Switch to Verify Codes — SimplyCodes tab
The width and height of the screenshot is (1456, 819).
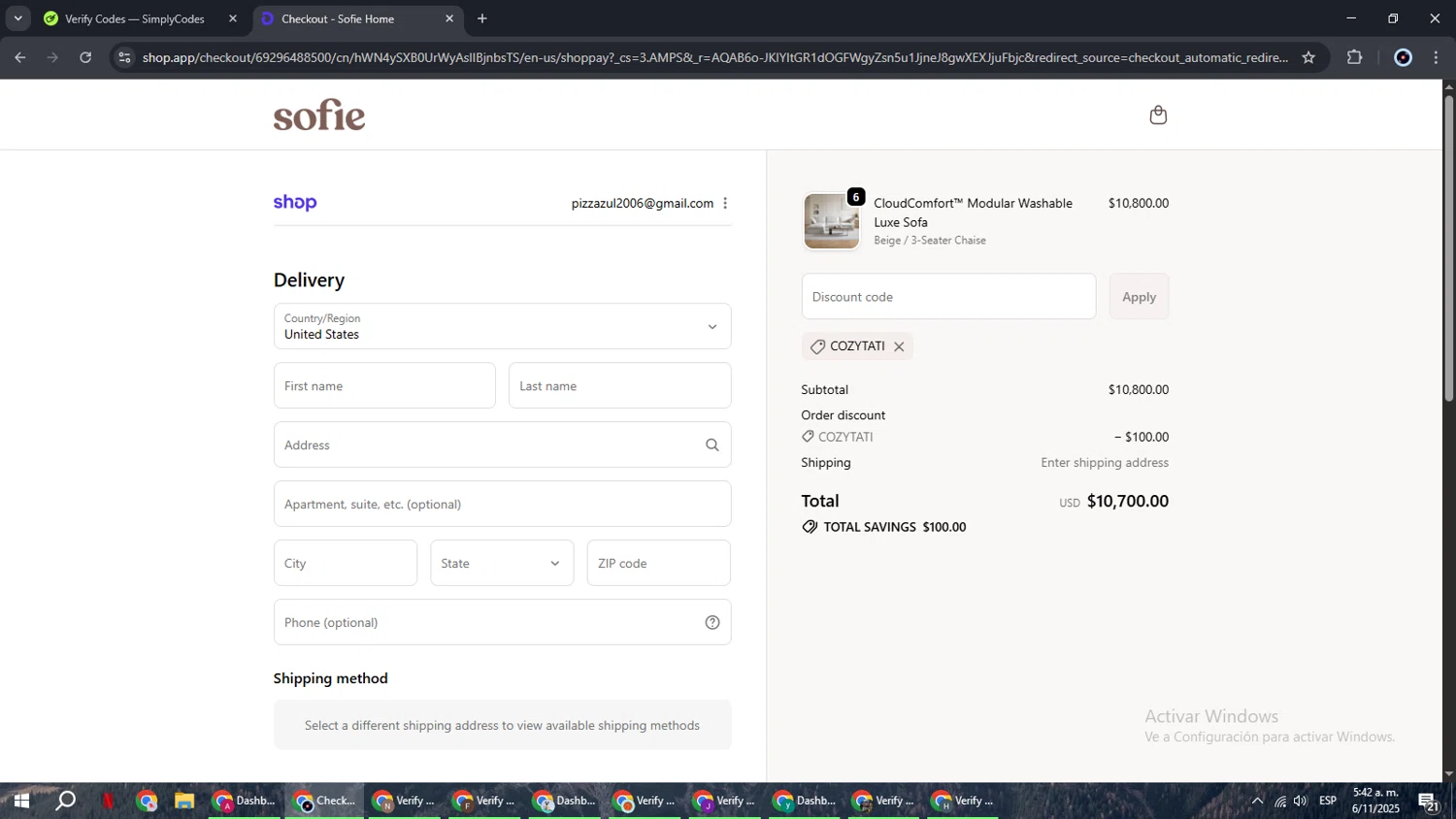135,18
